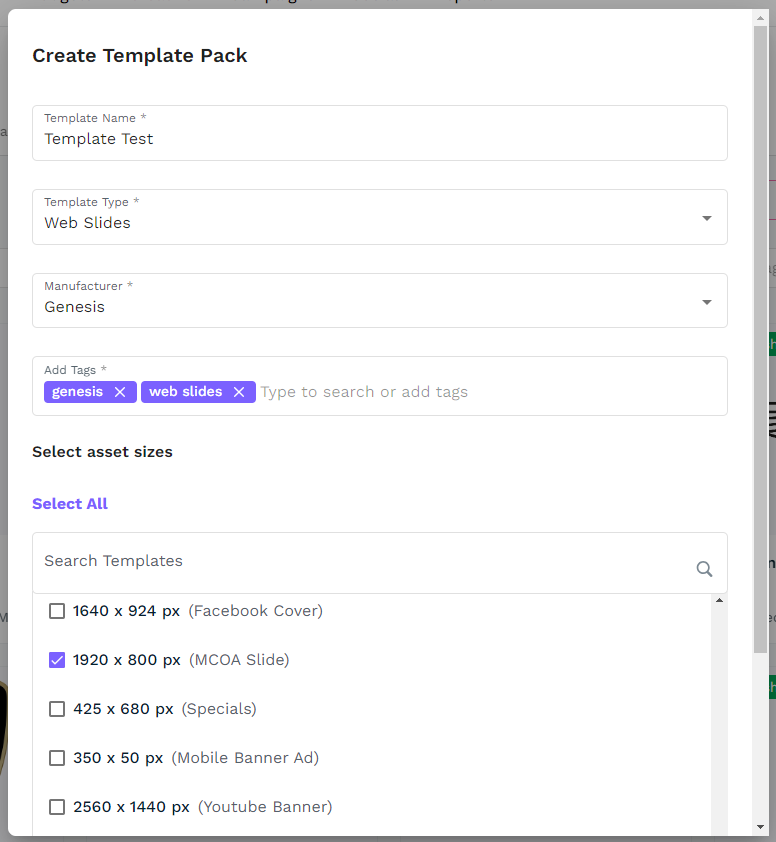Viewport: 776px width, 842px height.
Task: Click the modal scrollbar down arrow
Action: (760, 828)
